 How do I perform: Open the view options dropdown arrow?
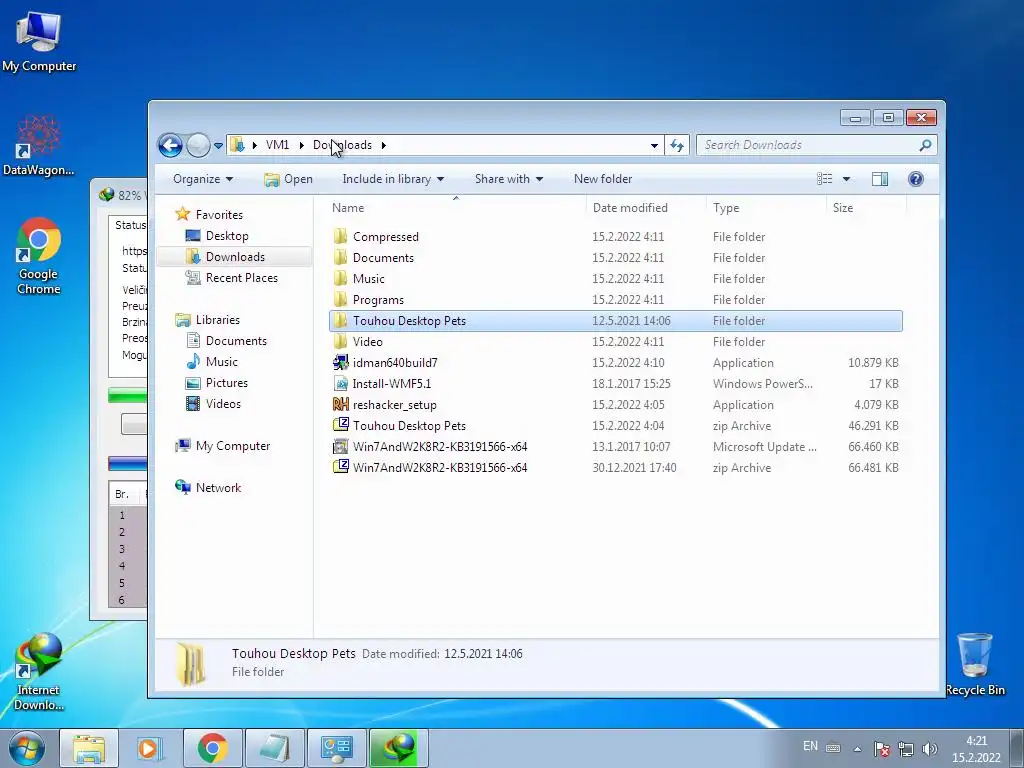[x=846, y=179]
